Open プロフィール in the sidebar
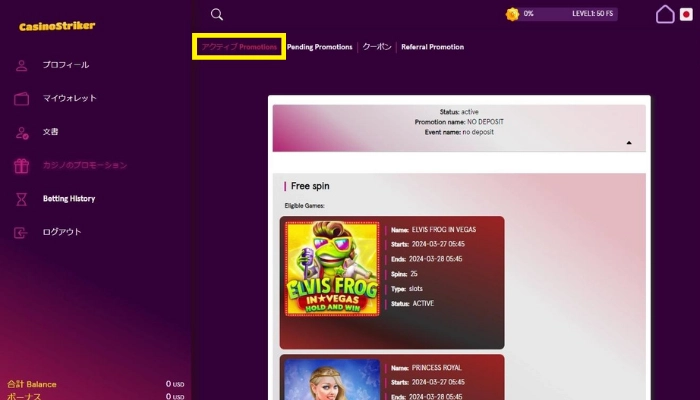 tap(66, 65)
